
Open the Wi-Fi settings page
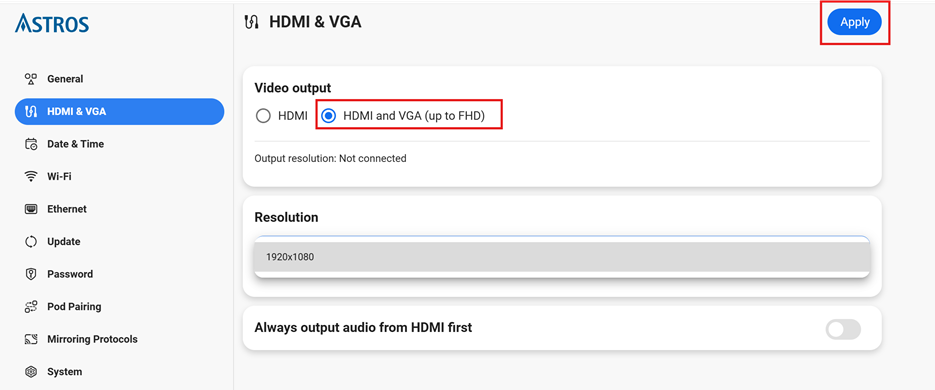pos(119,177)
